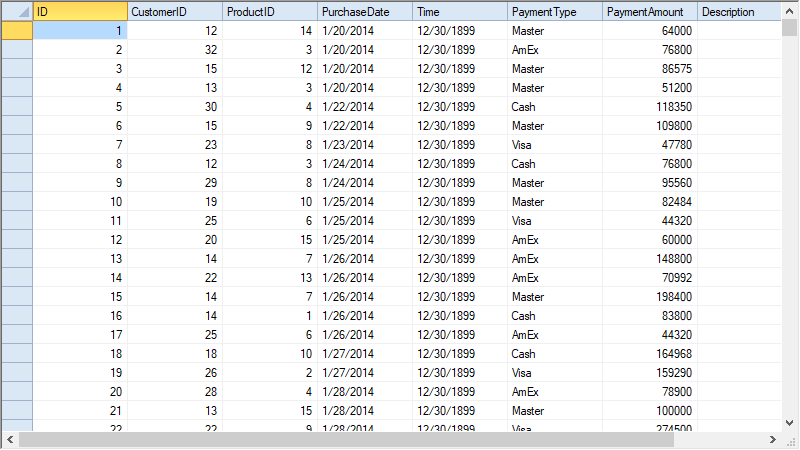
Task: Click the Description column header
Action: click(x=738, y=11)
